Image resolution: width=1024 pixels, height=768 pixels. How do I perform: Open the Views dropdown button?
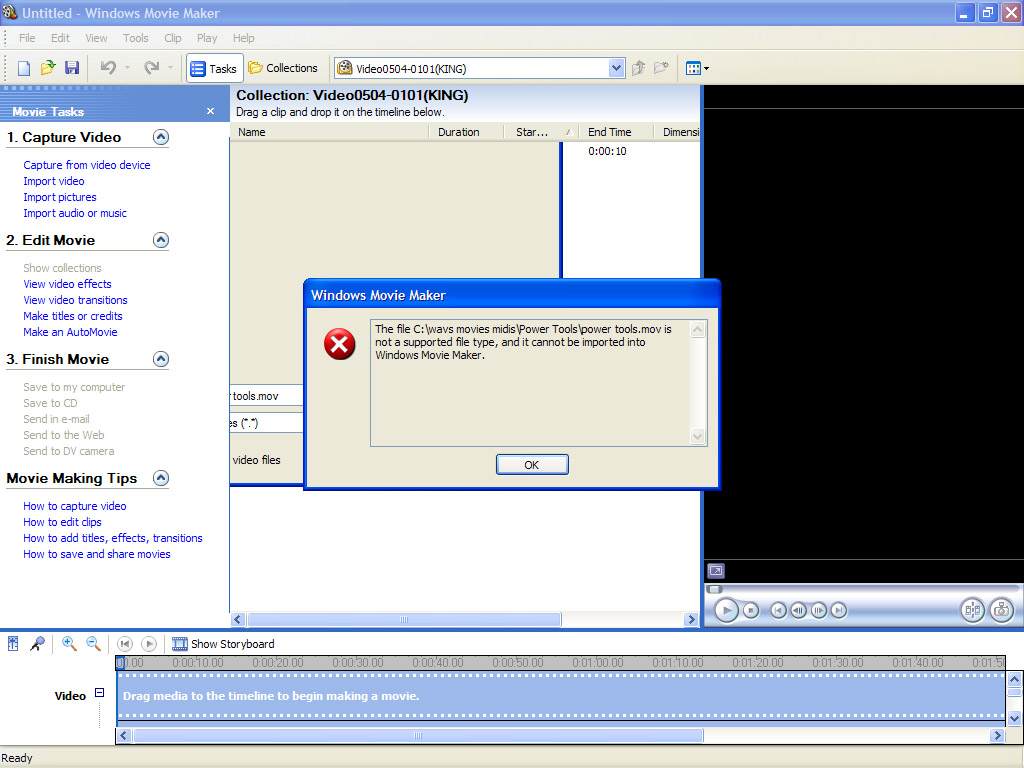tap(697, 68)
